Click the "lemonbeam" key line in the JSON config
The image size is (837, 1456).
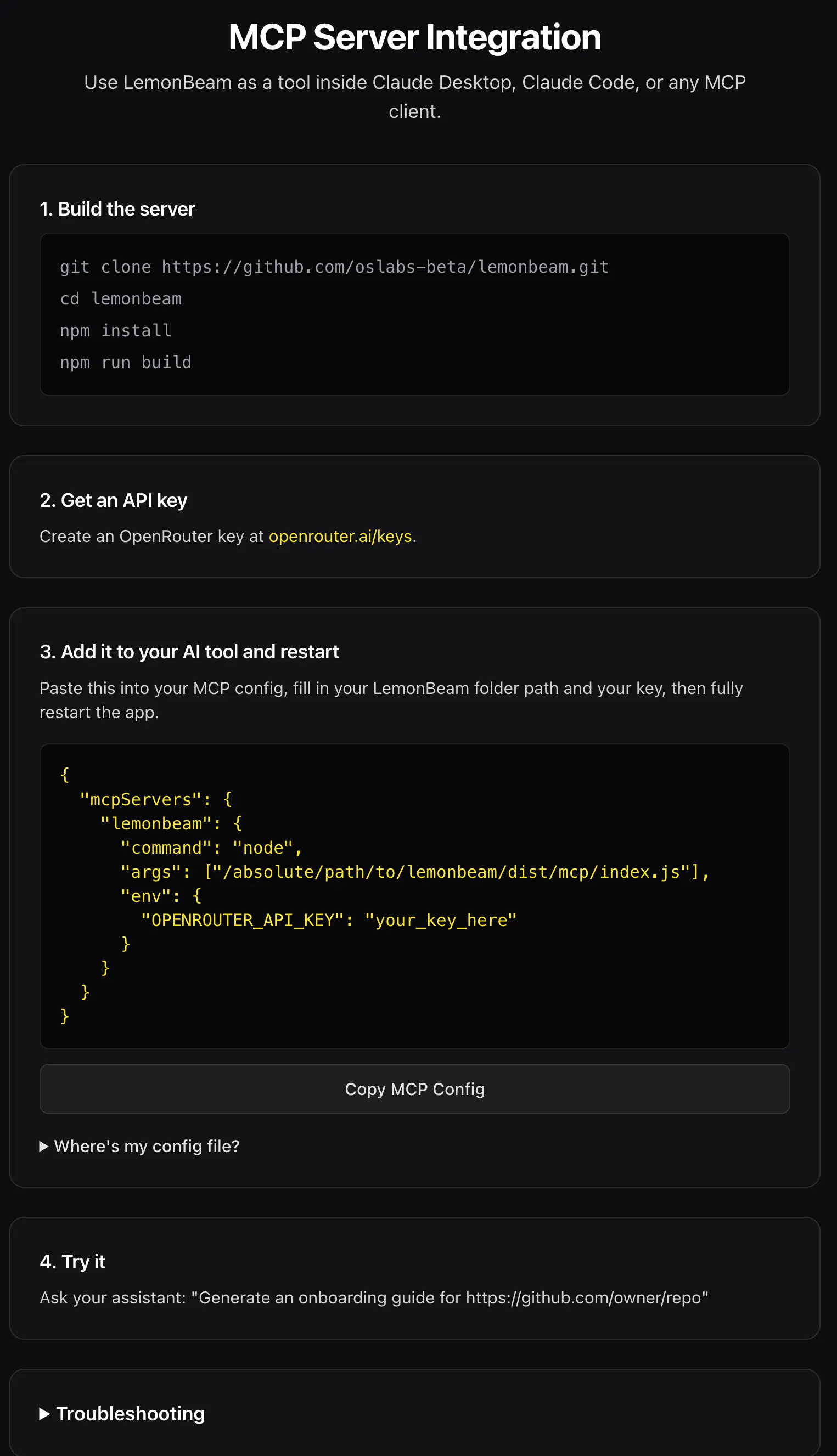point(171,823)
